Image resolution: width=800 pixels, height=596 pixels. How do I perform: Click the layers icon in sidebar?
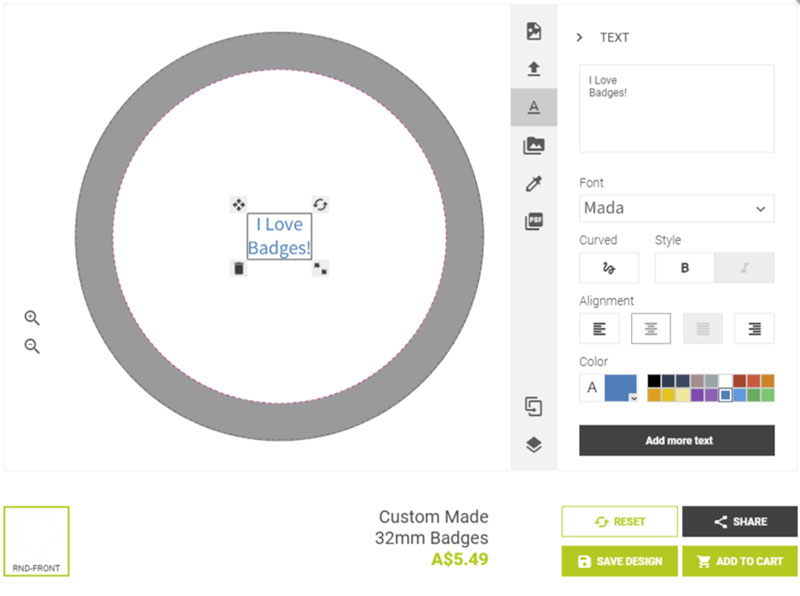click(534, 445)
